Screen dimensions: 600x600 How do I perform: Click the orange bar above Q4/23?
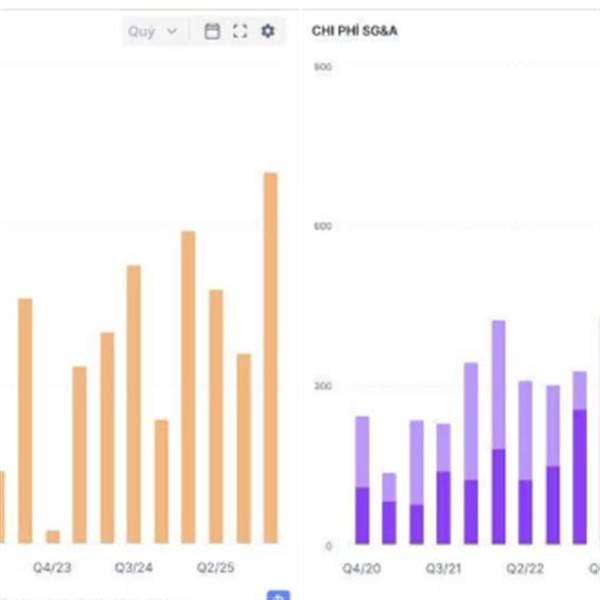pyautogui.click(x=53, y=537)
